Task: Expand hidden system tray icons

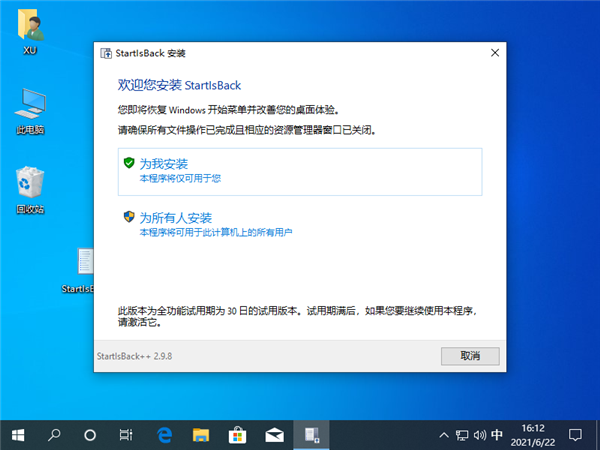Action: 443,435
